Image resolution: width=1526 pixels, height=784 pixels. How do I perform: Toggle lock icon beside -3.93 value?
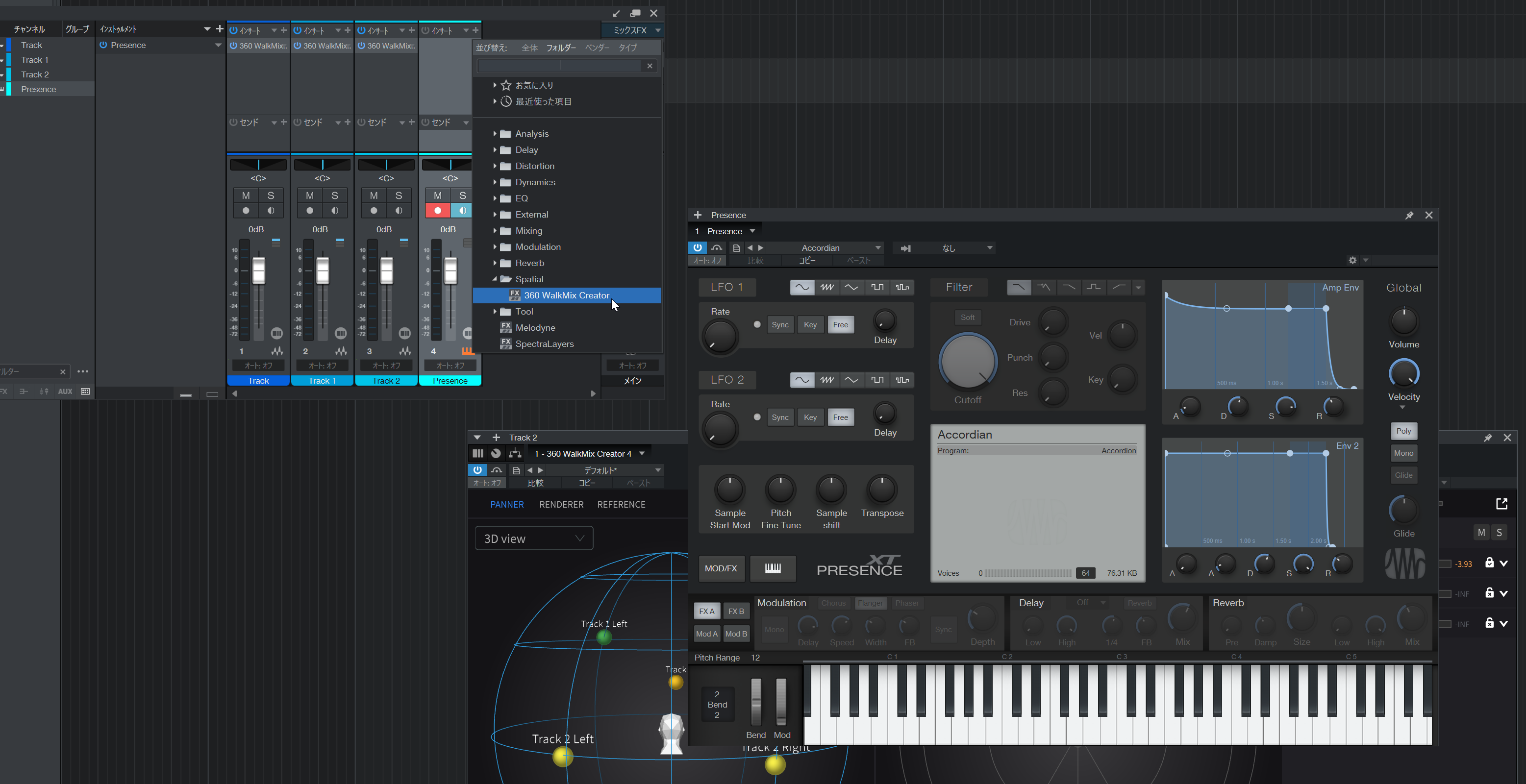click(x=1489, y=563)
